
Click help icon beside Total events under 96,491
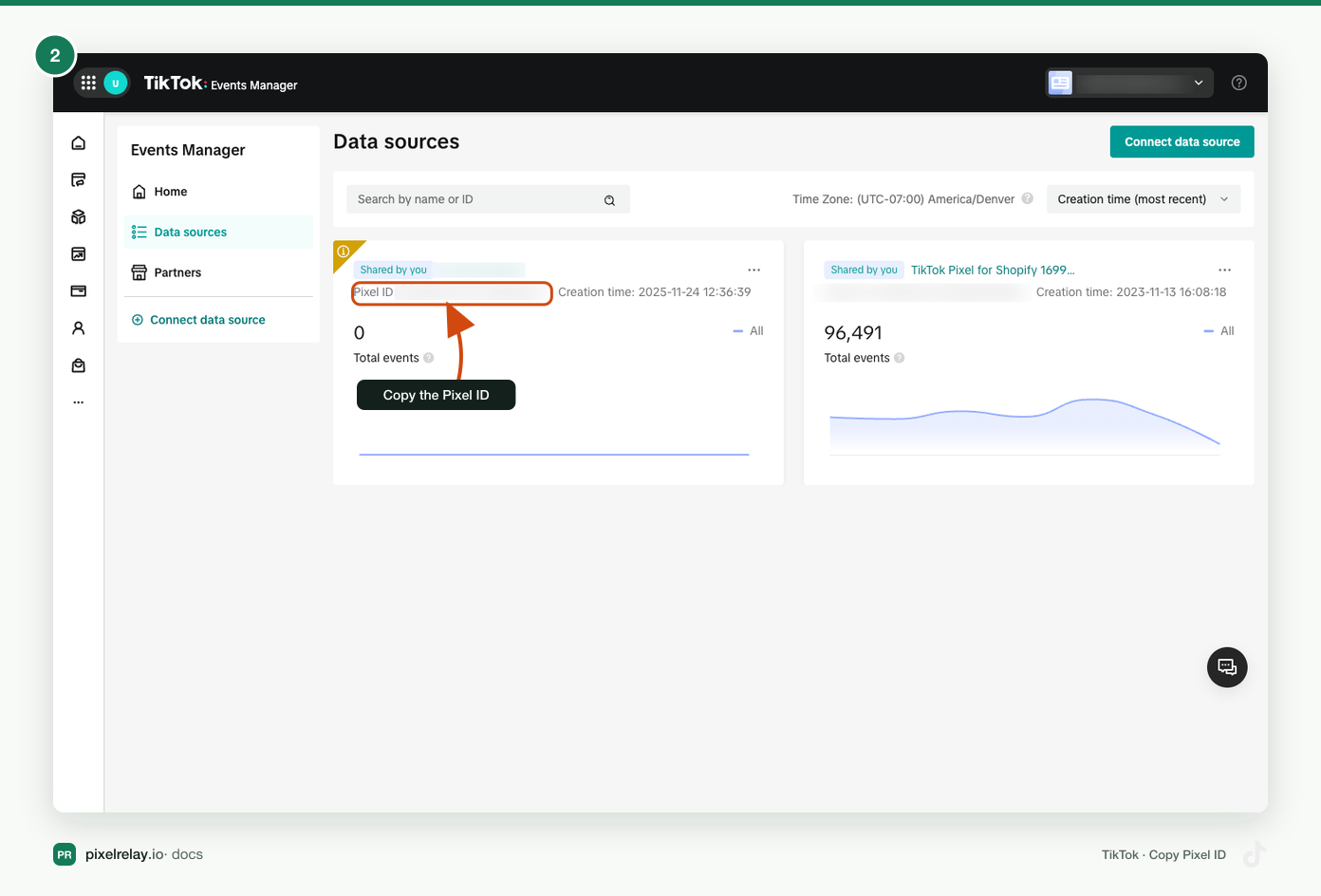[900, 358]
